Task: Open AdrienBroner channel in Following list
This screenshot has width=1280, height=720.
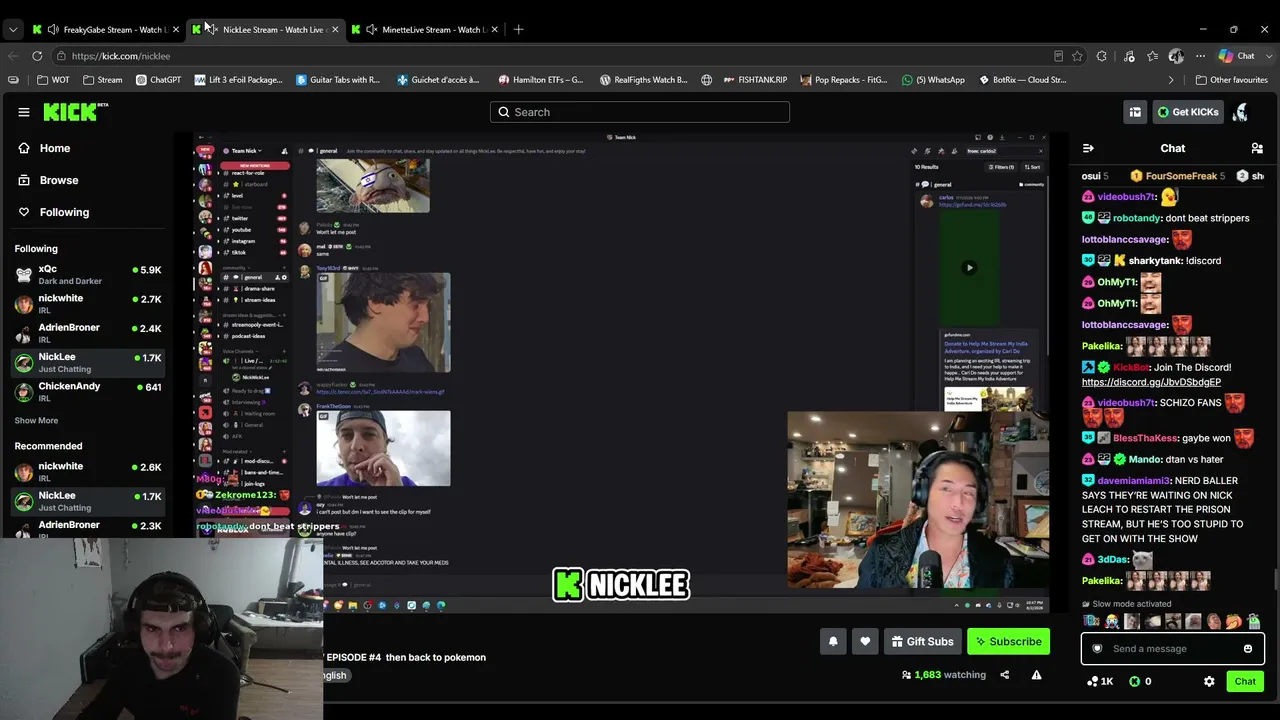Action: click(x=88, y=333)
